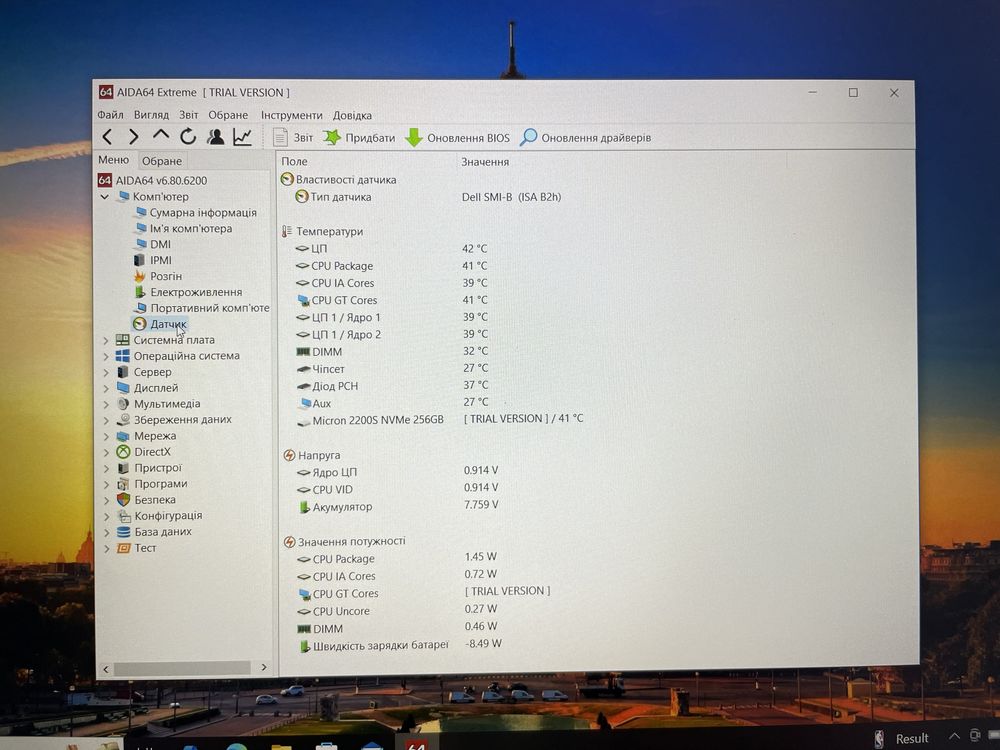Click the Безпека shield tree item
The width and height of the screenshot is (1000, 750).
point(147,500)
